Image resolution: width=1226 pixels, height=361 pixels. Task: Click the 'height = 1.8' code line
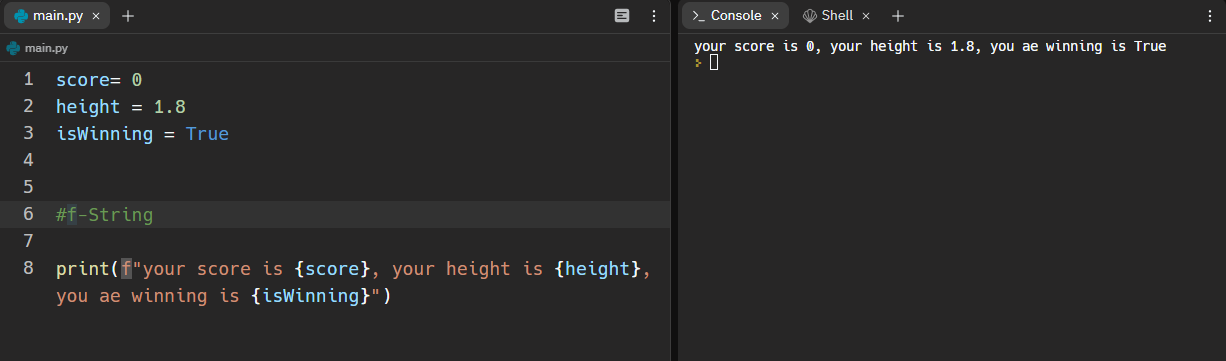(121, 106)
